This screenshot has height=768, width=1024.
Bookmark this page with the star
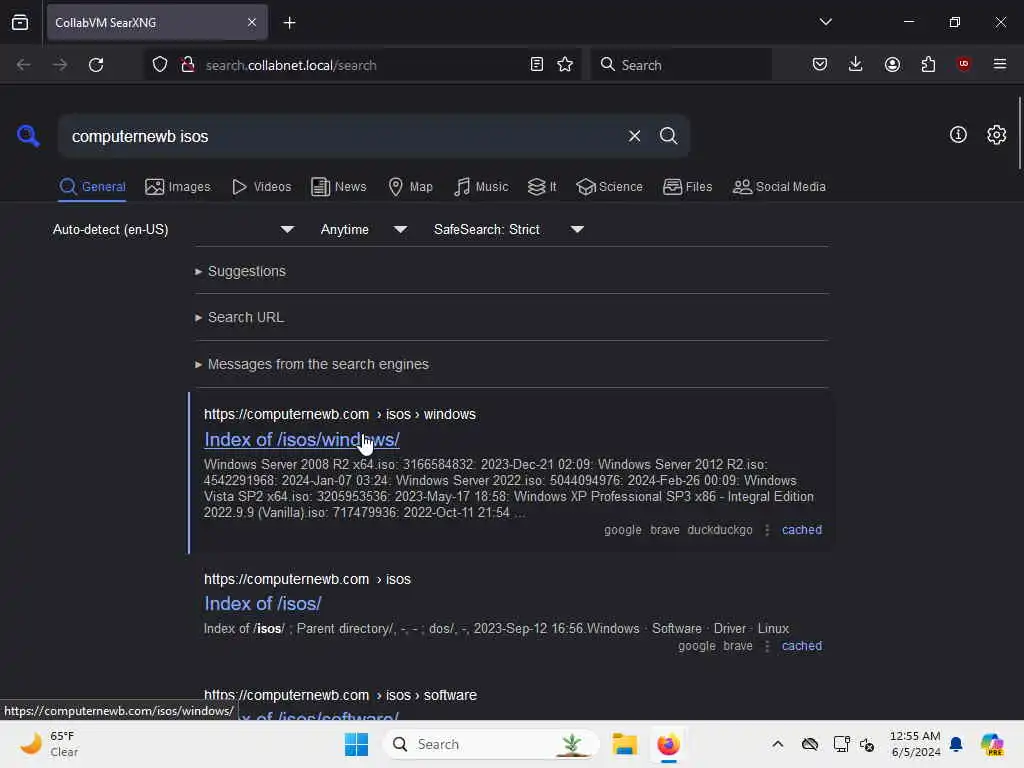pos(565,65)
